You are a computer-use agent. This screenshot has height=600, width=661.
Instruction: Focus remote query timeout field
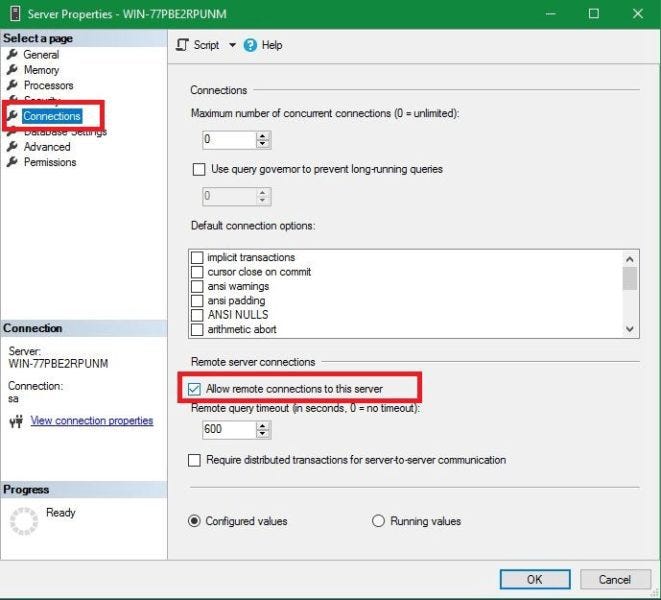pyautogui.click(x=229, y=429)
